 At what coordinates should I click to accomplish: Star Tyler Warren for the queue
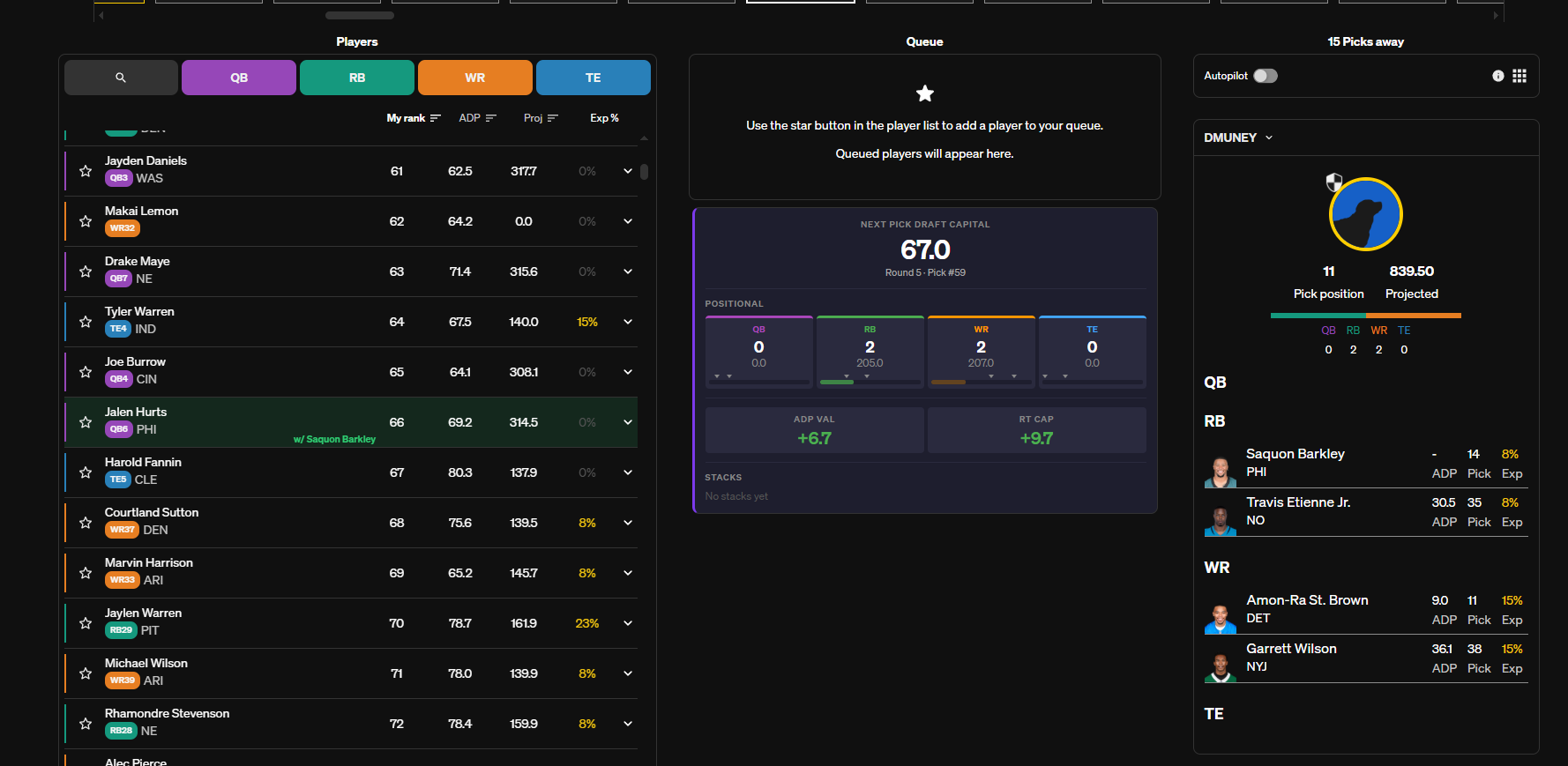(86, 322)
